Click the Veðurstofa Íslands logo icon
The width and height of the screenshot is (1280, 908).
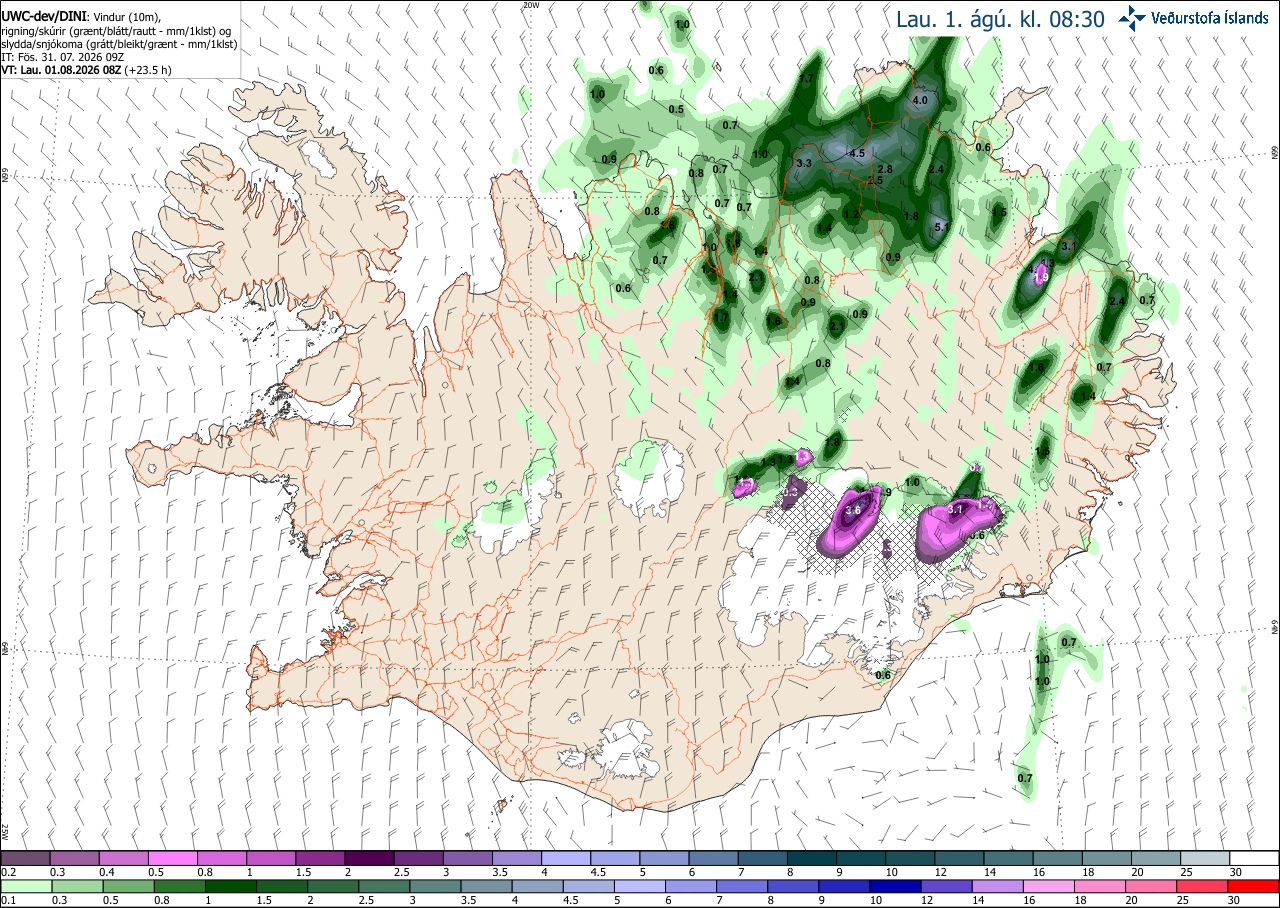1132,17
